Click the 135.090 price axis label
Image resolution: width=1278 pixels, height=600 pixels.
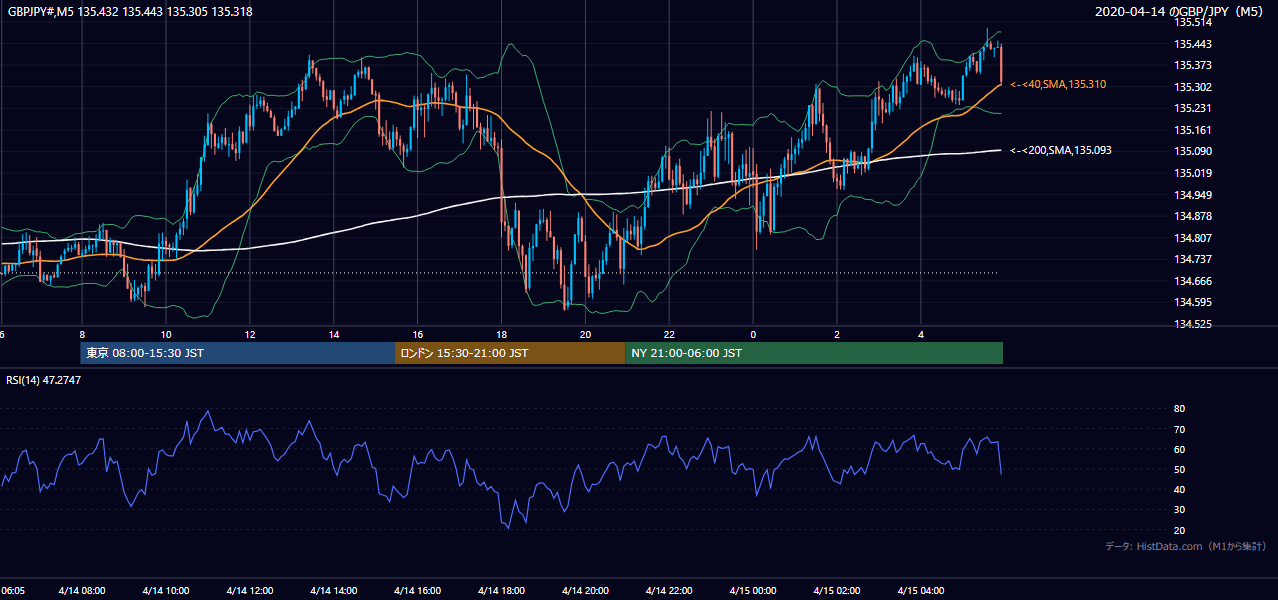[1193, 151]
